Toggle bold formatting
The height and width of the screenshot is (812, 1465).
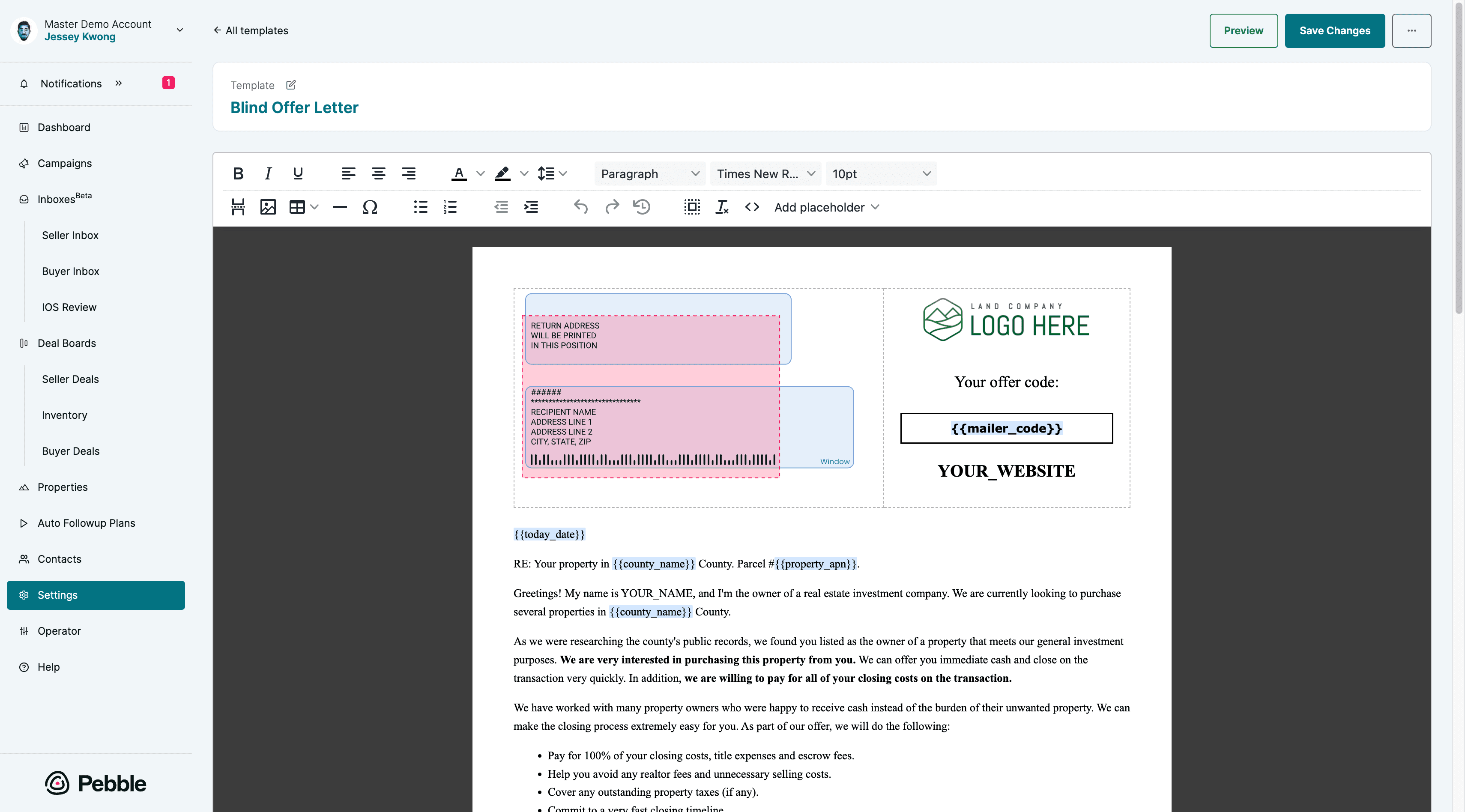[238, 173]
